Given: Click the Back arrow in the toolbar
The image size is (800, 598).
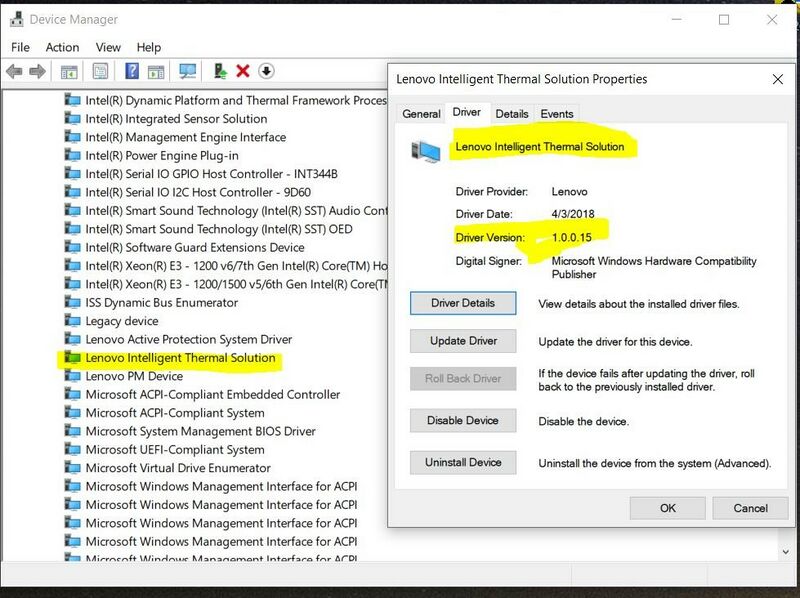Looking at the screenshot, I should pyautogui.click(x=14, y=71).
